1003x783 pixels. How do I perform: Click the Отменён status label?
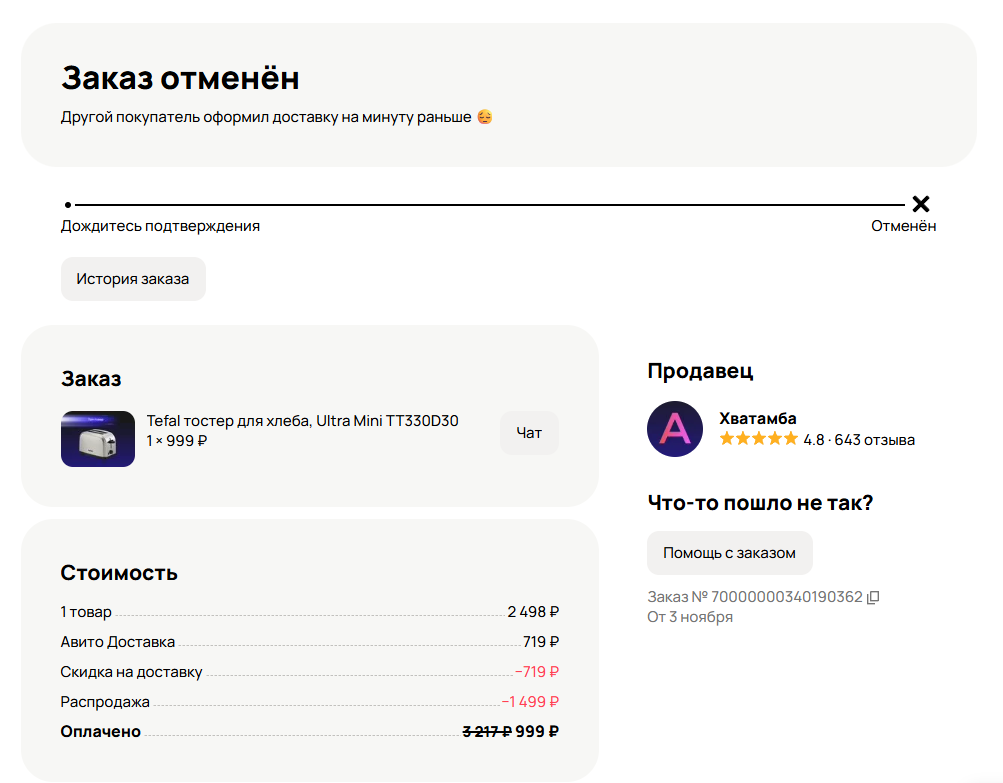[x=903, y=226]
